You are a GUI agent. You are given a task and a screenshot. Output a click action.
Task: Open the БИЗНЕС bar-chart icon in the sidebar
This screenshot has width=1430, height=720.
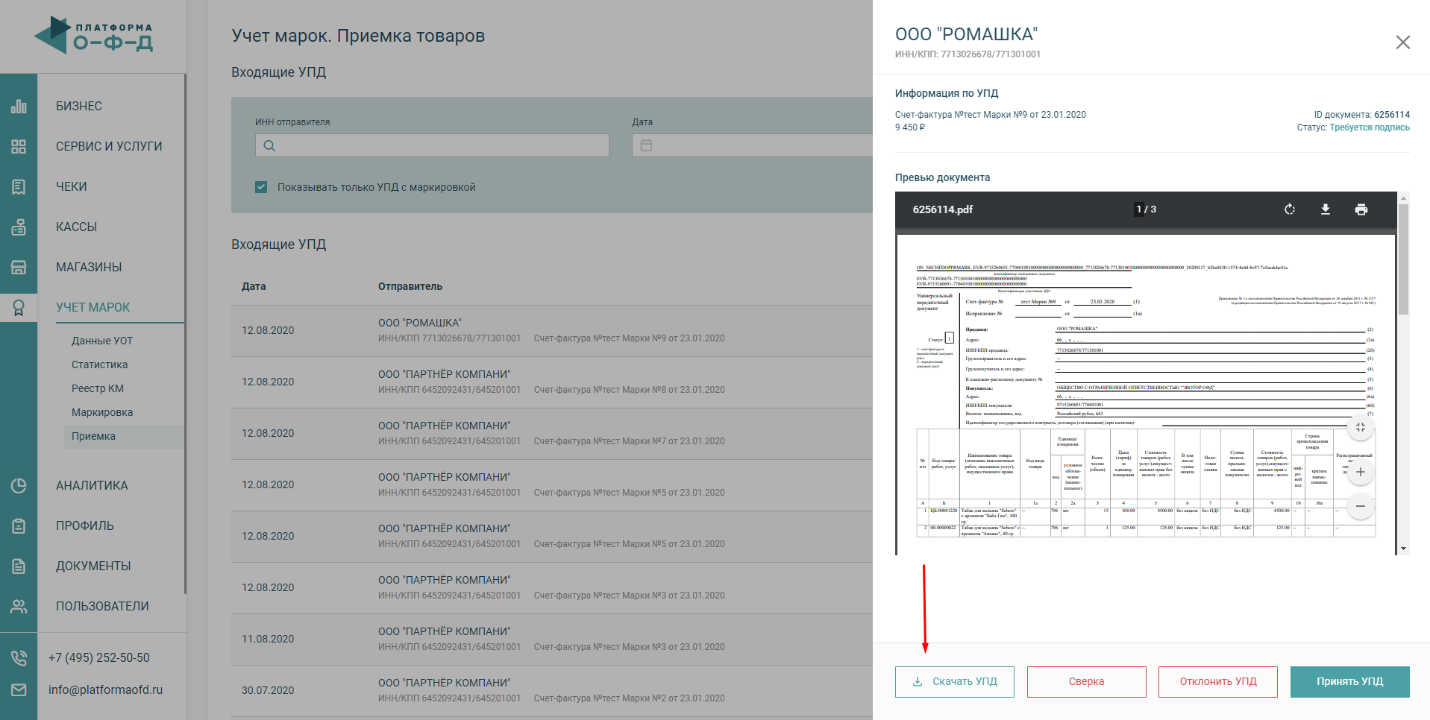pos(18,106)
